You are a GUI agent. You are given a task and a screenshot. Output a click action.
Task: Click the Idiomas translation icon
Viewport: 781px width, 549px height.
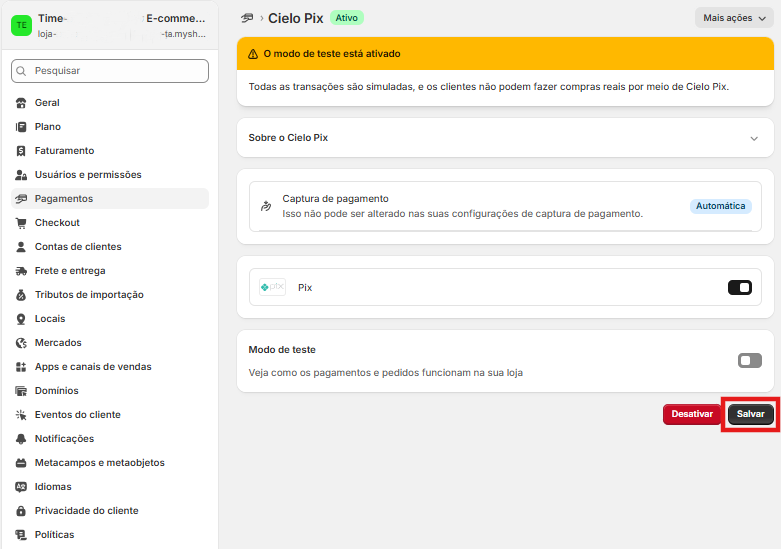[x=21, y=487]
